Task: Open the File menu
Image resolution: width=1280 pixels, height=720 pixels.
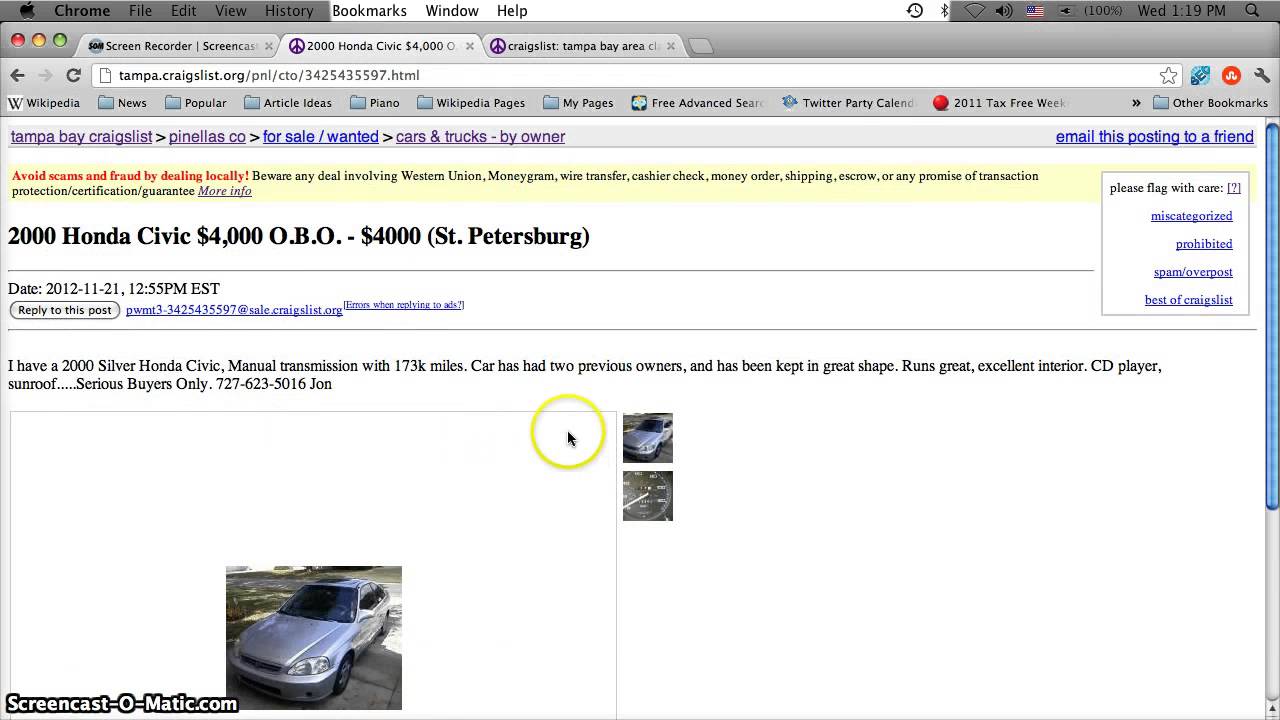Action: 140,11
